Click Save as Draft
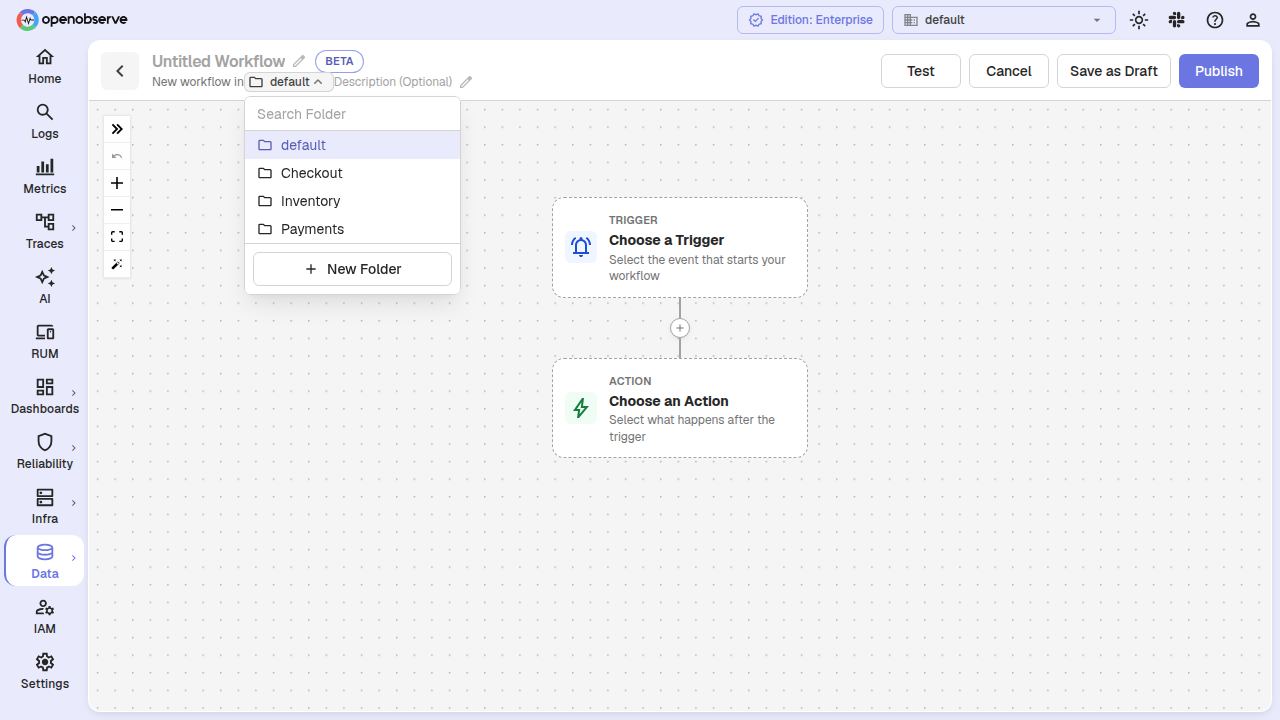Screen dimensions: 1280x720 click(x=1114, y=71)
